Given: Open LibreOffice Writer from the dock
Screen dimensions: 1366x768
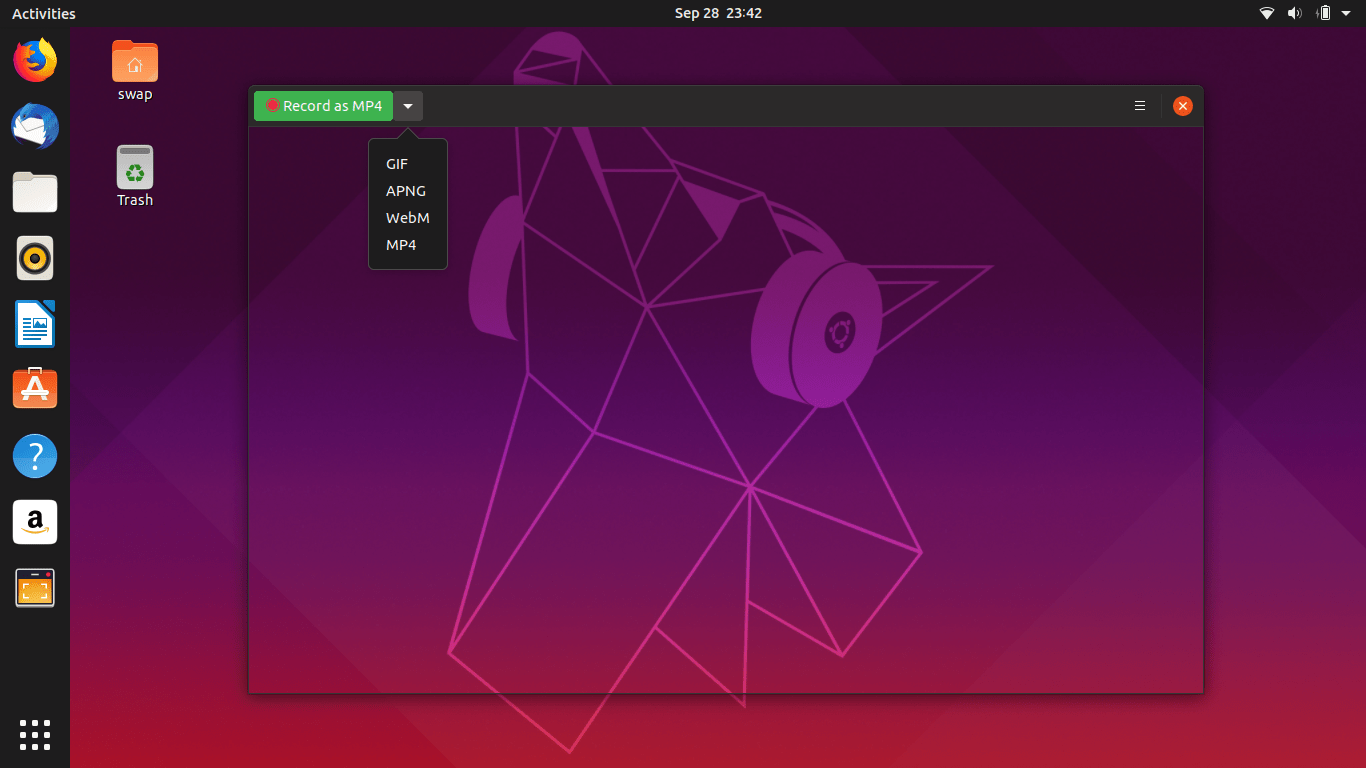Looking at the screenshot, I should [x=35, y=324].
